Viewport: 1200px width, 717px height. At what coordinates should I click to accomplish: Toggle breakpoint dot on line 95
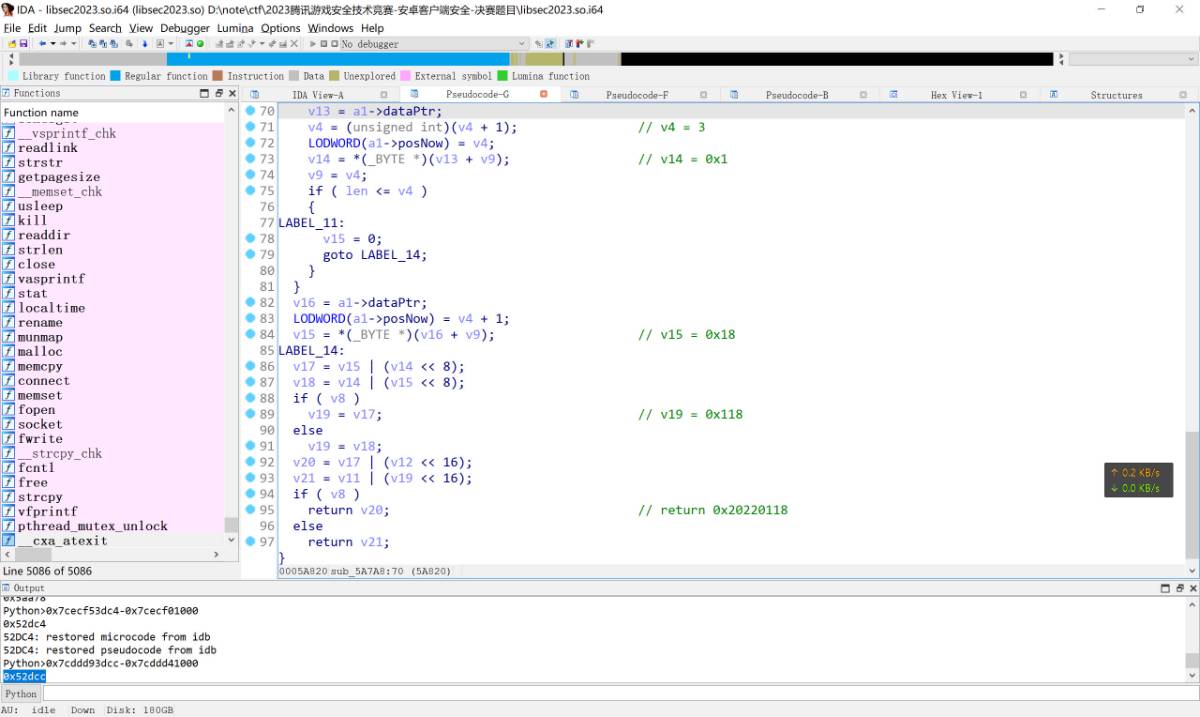coord(250,510)
